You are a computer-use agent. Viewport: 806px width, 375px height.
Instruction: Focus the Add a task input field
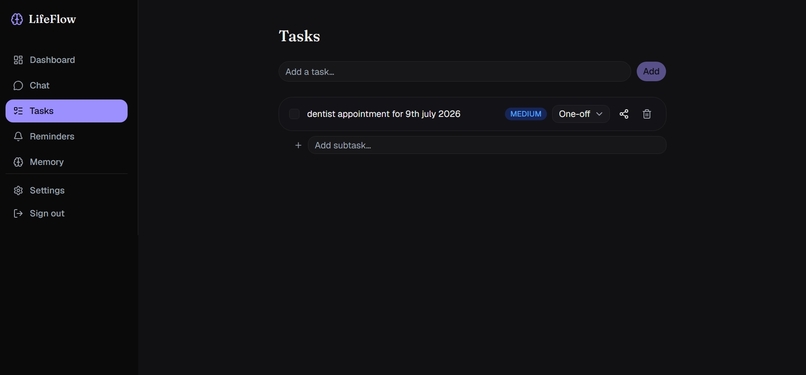[454, 72]
